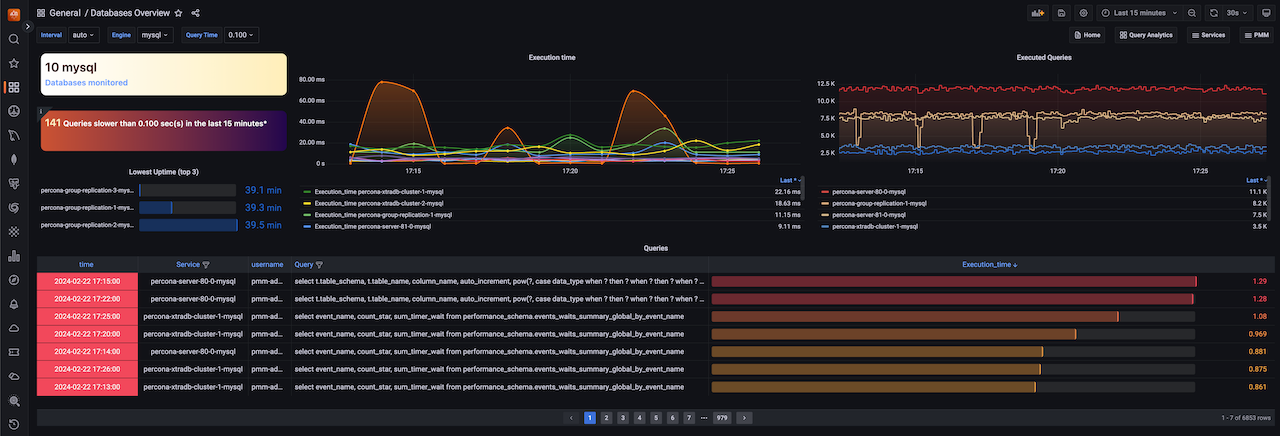The height and width of the screenshot is (436, 1280).
Task: Open the Services menu
Action: click(1208, 35)
